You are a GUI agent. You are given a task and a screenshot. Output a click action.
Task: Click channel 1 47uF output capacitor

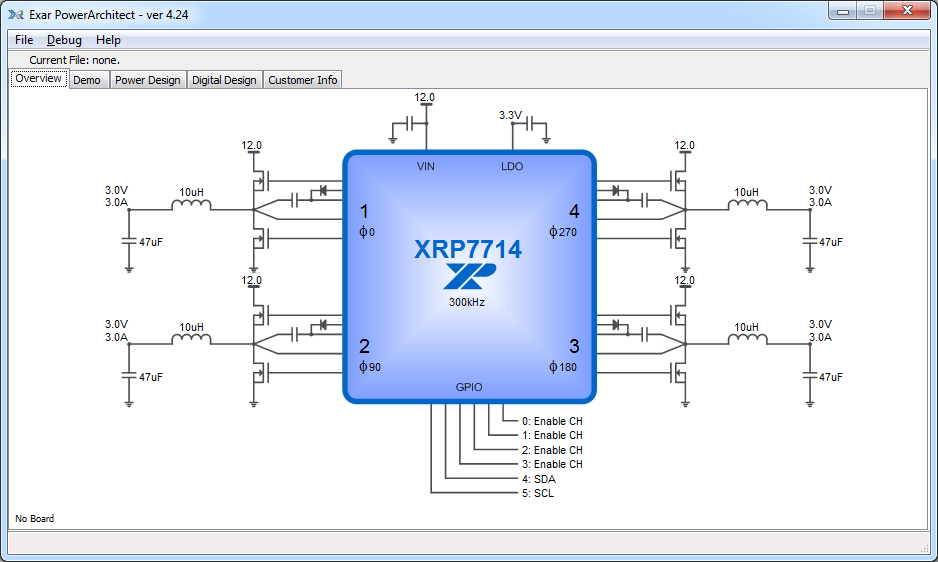click(x=129, y=241)
